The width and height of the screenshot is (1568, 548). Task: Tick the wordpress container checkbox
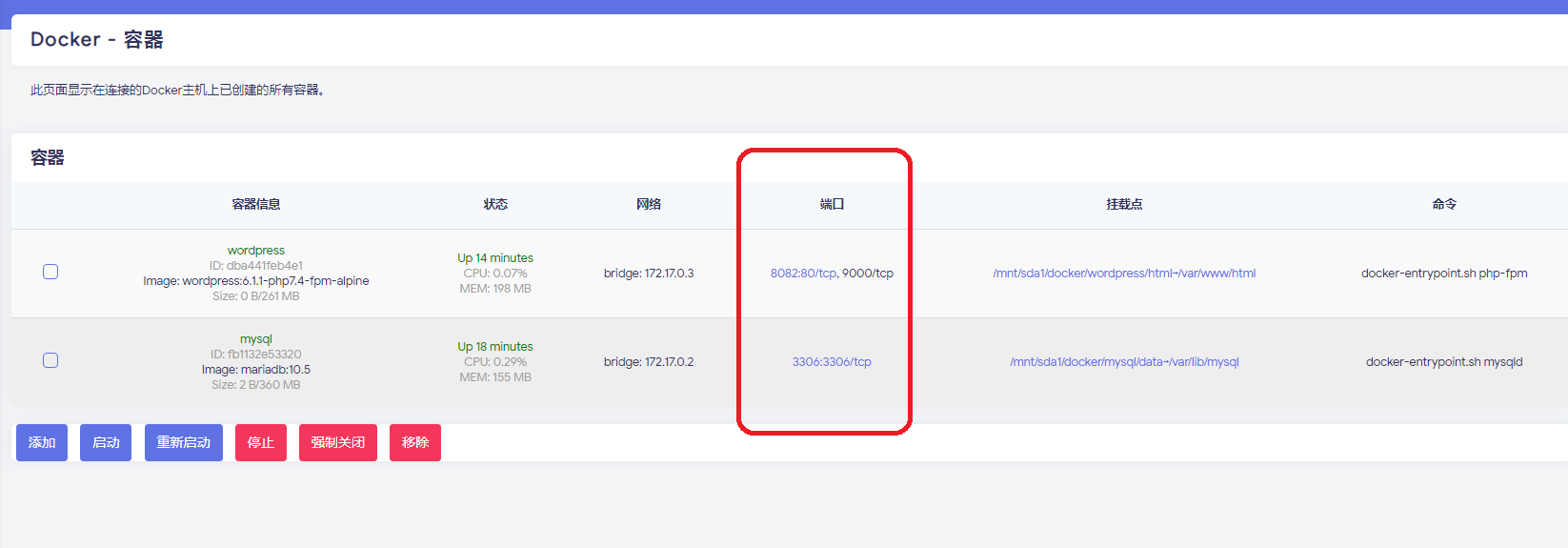coord(50,272)
